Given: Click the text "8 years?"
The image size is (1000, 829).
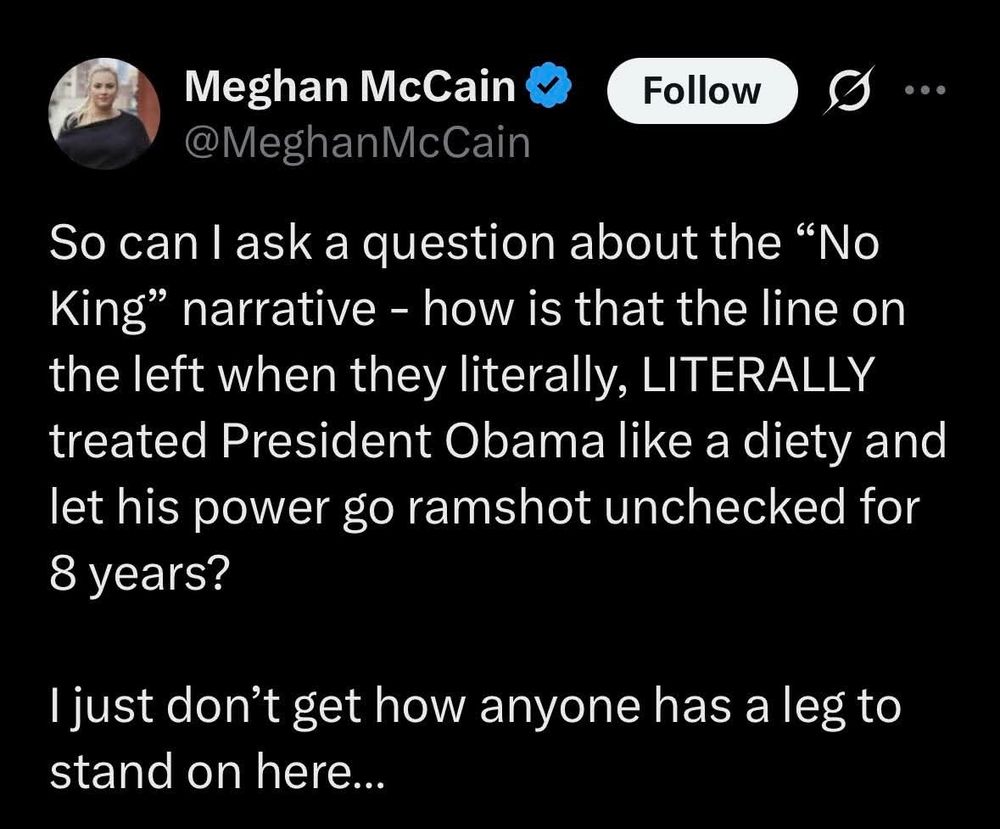Looking at the screenshot, I should pyautogui.click(x=138, y=573).
